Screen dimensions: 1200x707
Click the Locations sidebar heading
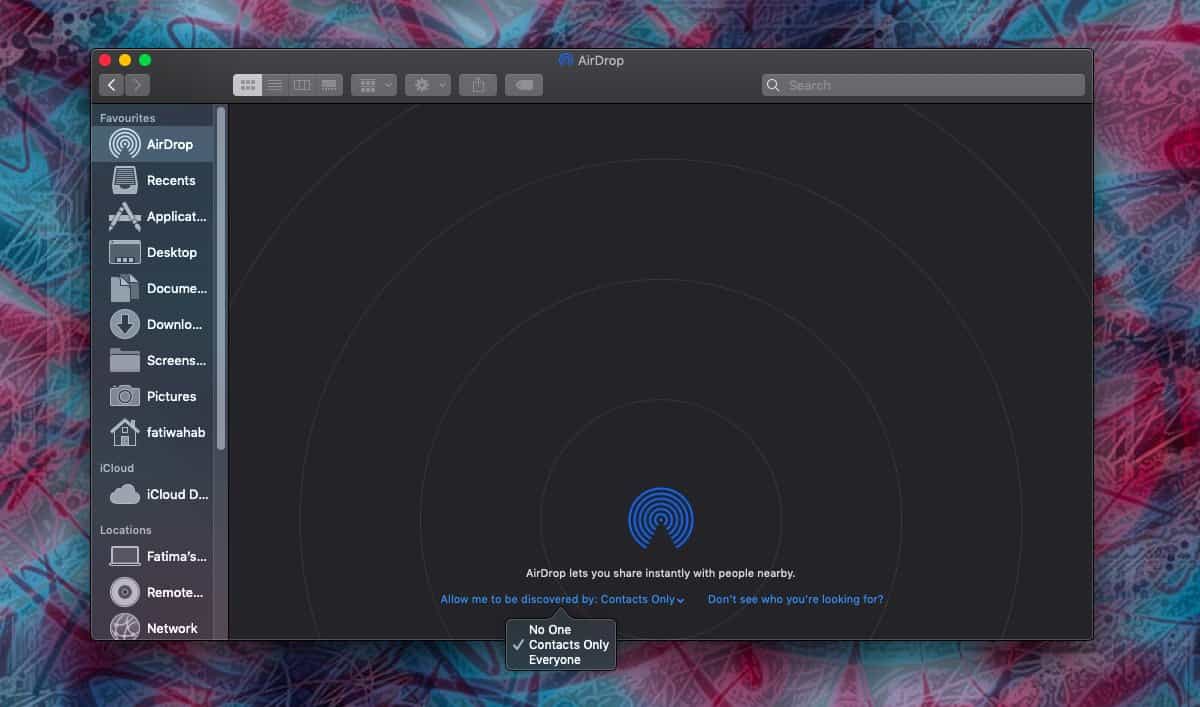tap(126, 530)
